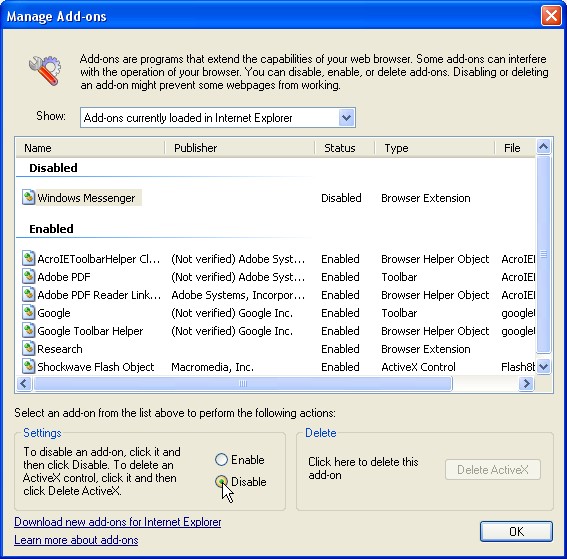Select the Disable radio button

[x=221, y=481]
